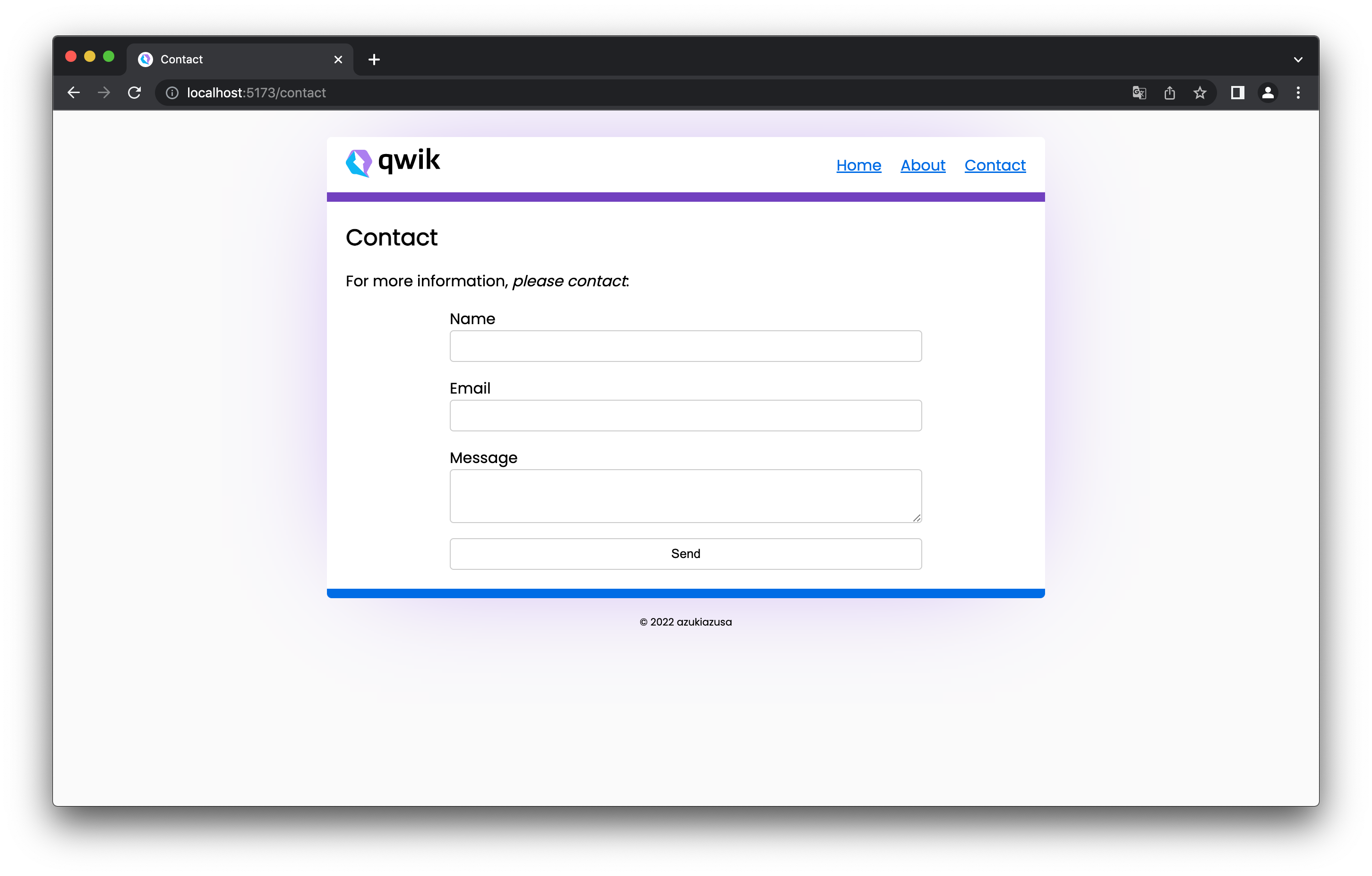Click the browser reload icon

[135, 93]
